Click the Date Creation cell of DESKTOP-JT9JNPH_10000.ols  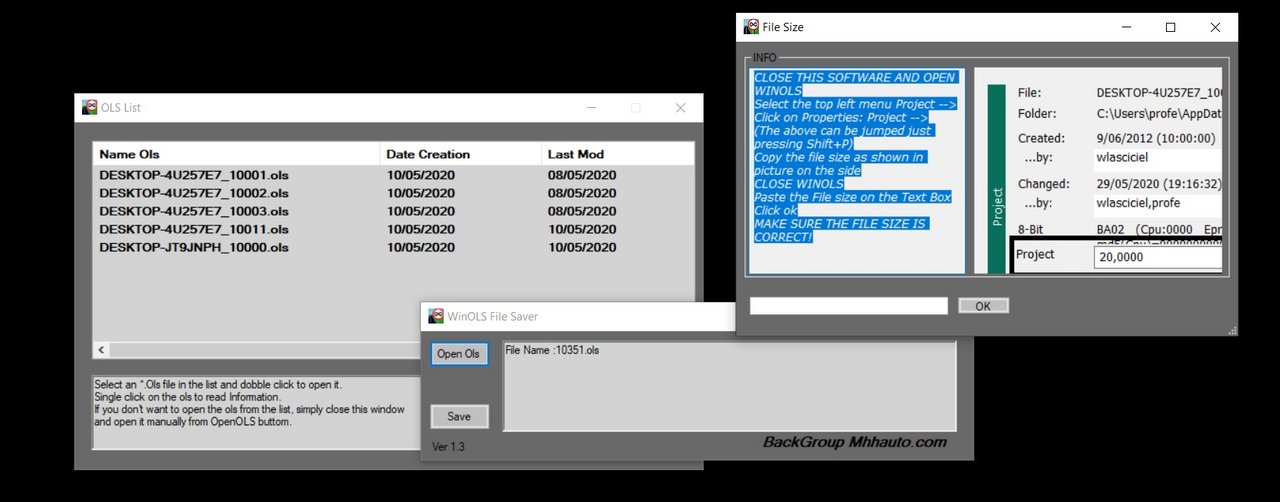[x=421, y=247]
